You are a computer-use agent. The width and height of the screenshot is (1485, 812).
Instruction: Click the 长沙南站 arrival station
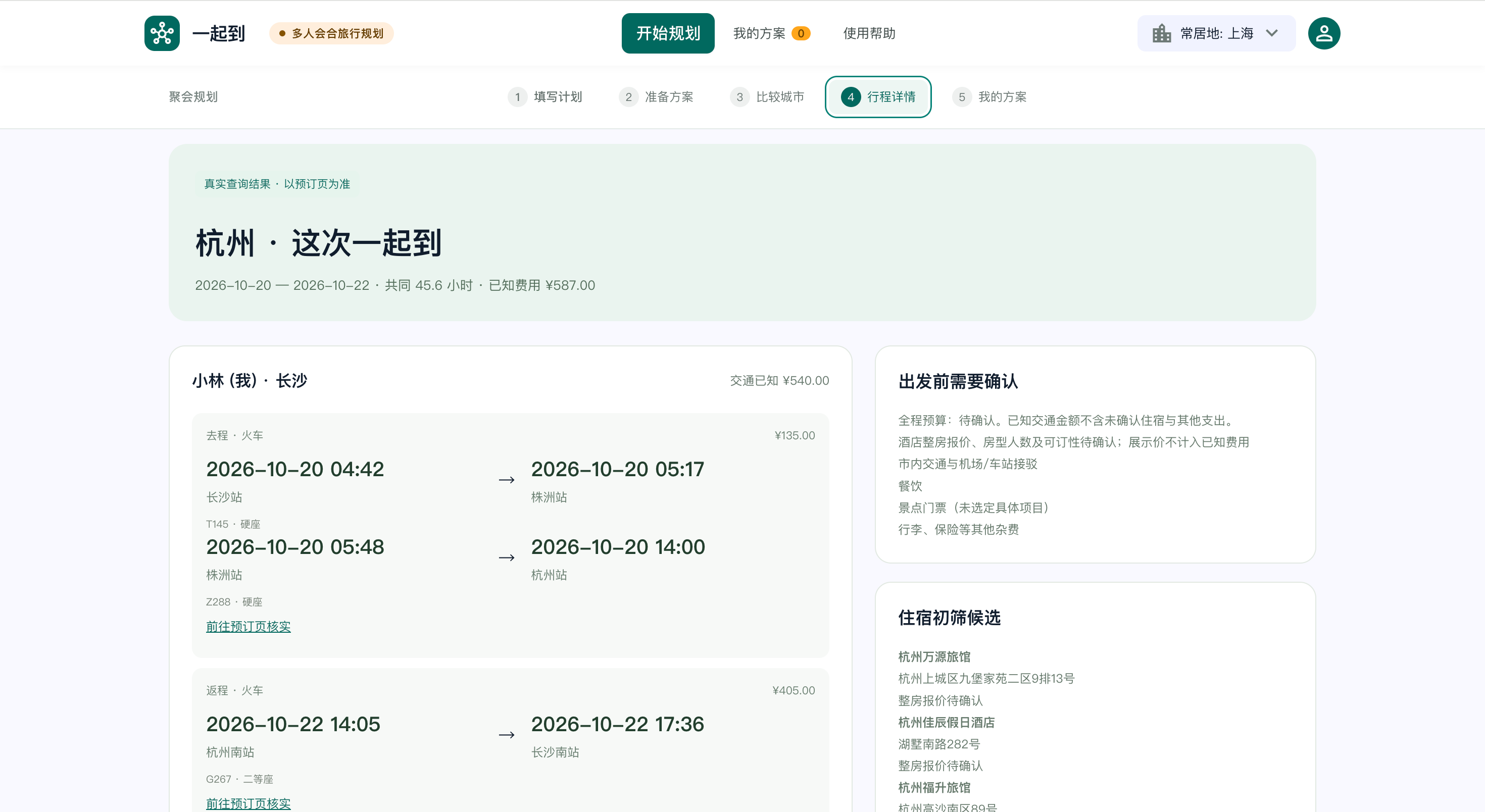click(555, 752)
